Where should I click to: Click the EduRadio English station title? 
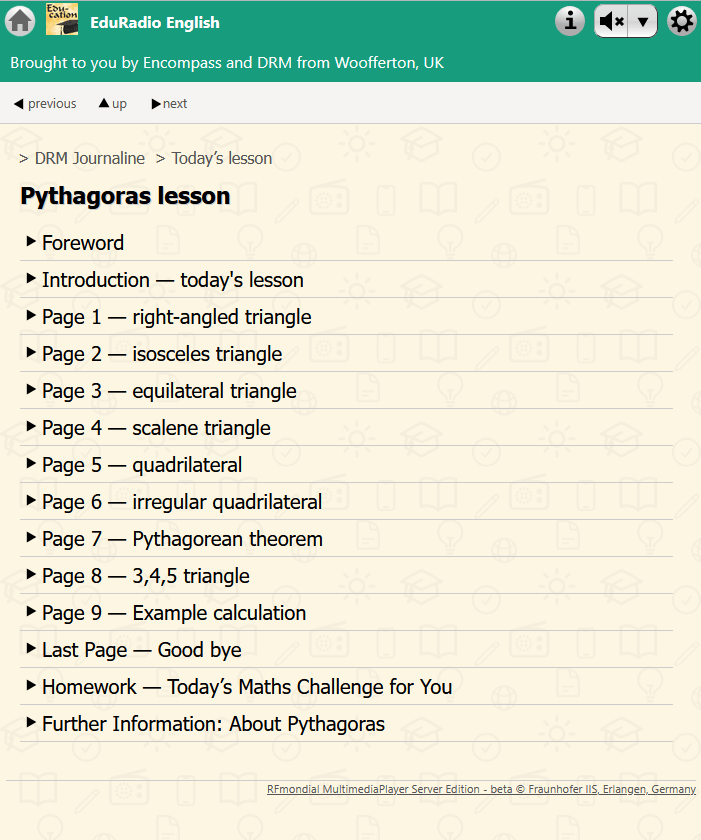[x=155, y=22]
